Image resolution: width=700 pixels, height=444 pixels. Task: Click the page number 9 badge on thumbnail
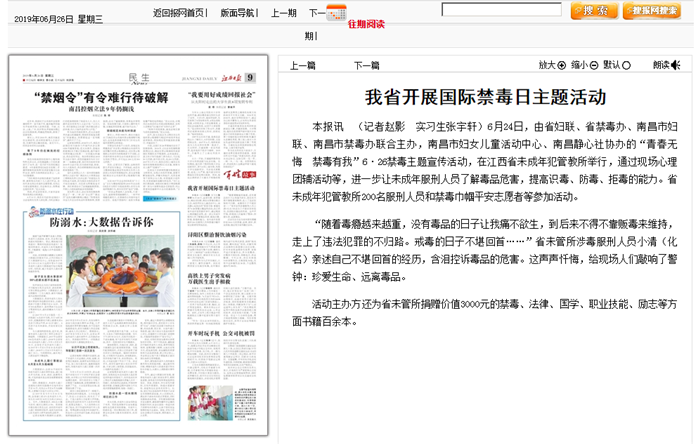click(x=250, y=78)
